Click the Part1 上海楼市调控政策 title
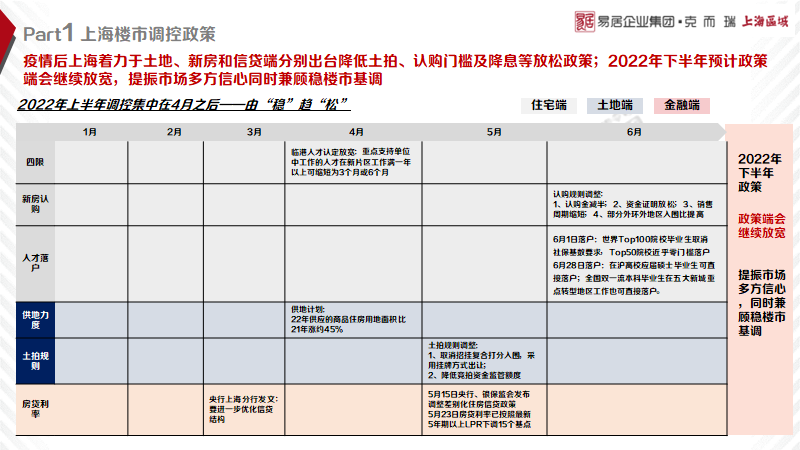Viewport: 800px width, 450px height. pyautogui.click(x=119, y=34)
